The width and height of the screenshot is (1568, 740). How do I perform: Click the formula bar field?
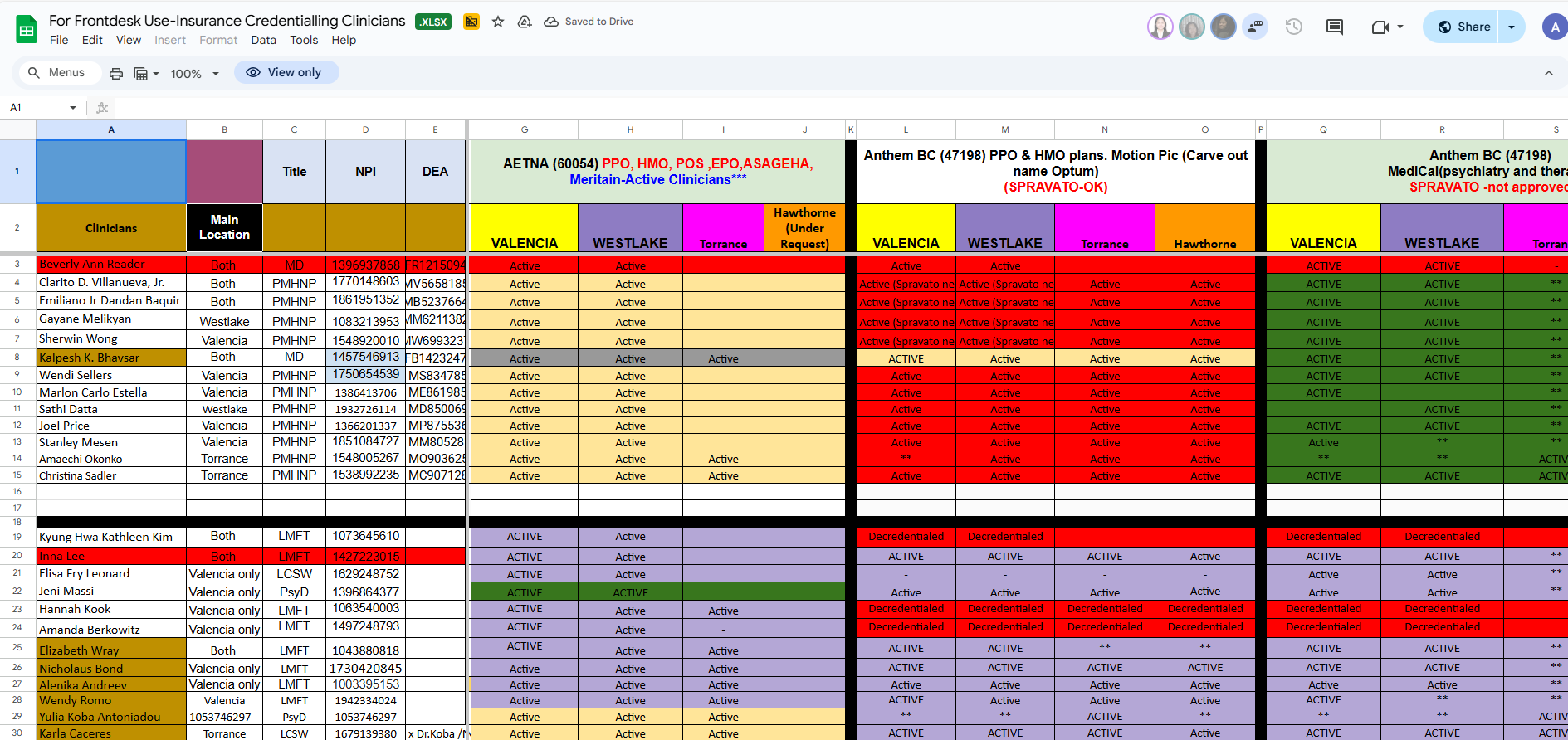pyautogui.click(x=838, y=108)
